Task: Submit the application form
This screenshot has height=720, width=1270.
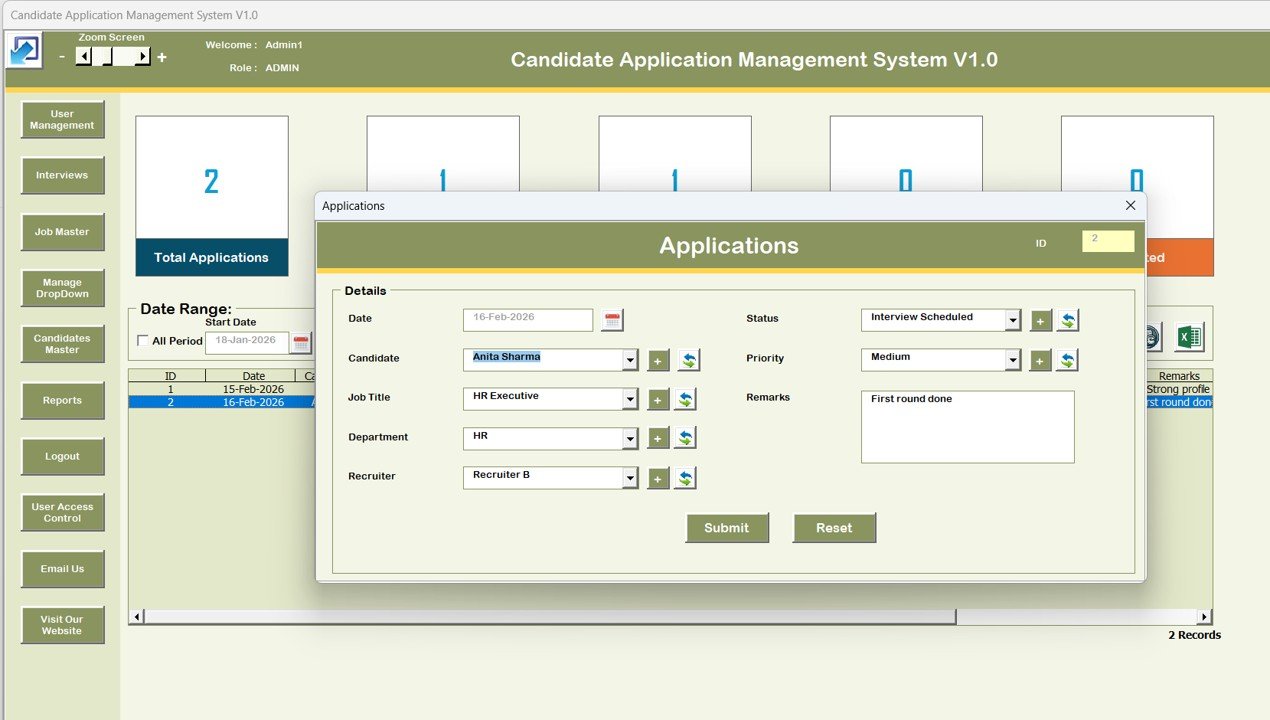Action: click(x=727, y=528)
